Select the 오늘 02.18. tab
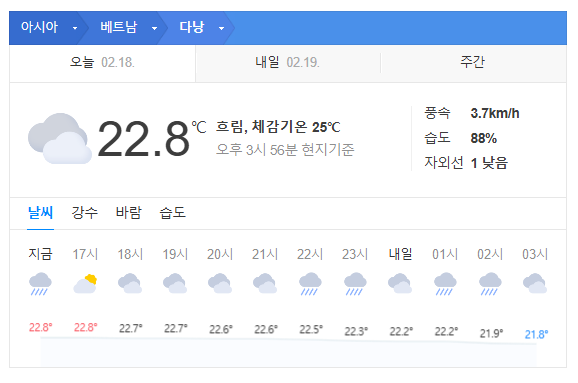The height and width of the screenshot is (383, 578). (x=102, y=62)
